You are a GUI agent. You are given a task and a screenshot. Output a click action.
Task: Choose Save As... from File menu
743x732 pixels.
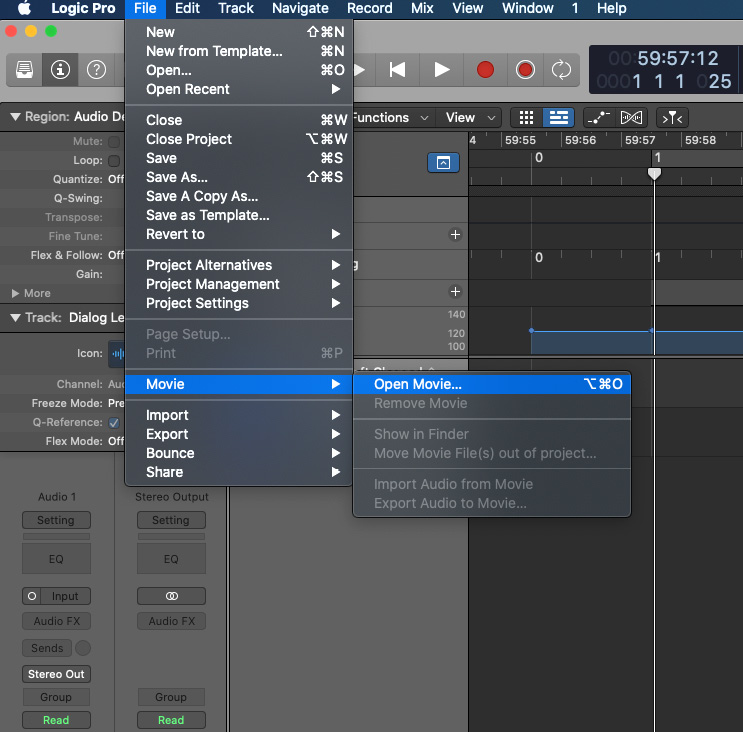pos(239,177)
